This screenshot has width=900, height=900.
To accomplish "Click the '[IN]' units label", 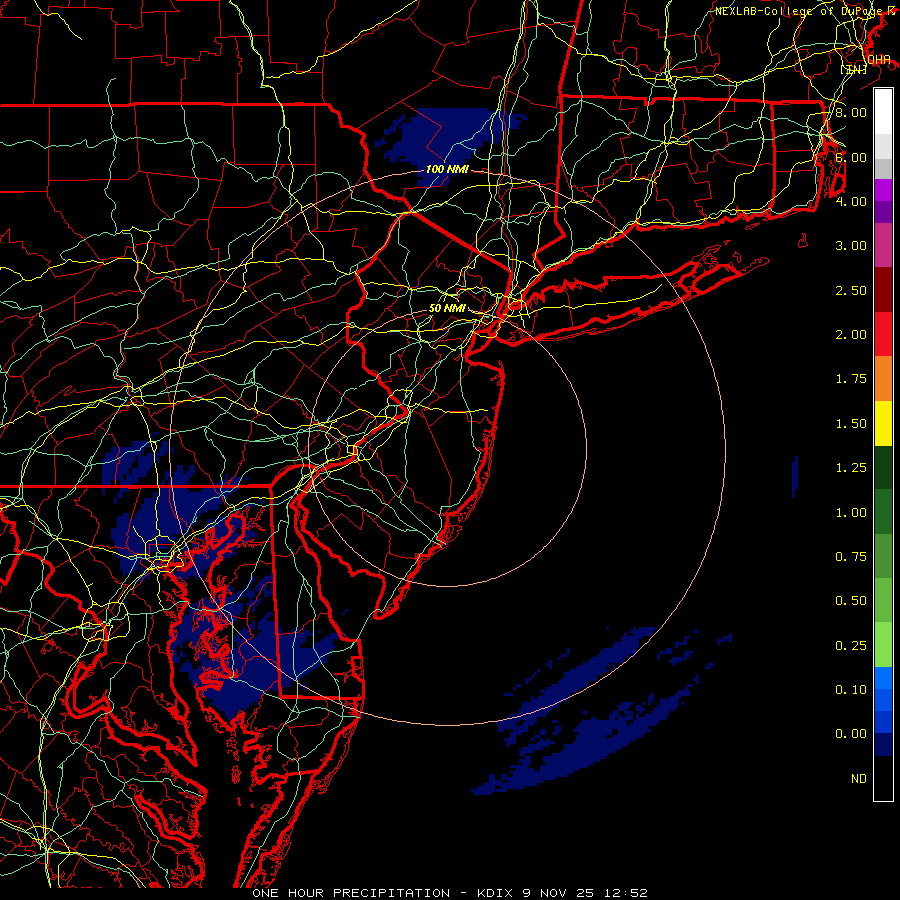I will 854,69.
